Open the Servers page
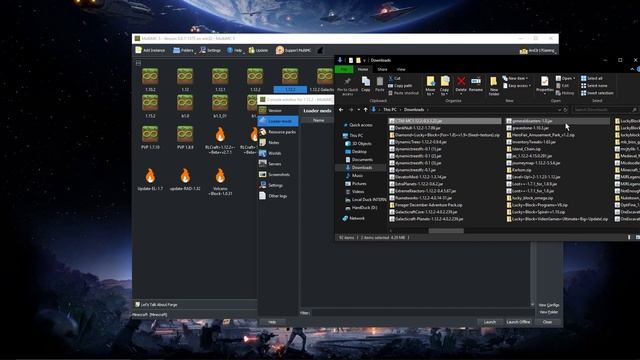 [x=278, y=164]
